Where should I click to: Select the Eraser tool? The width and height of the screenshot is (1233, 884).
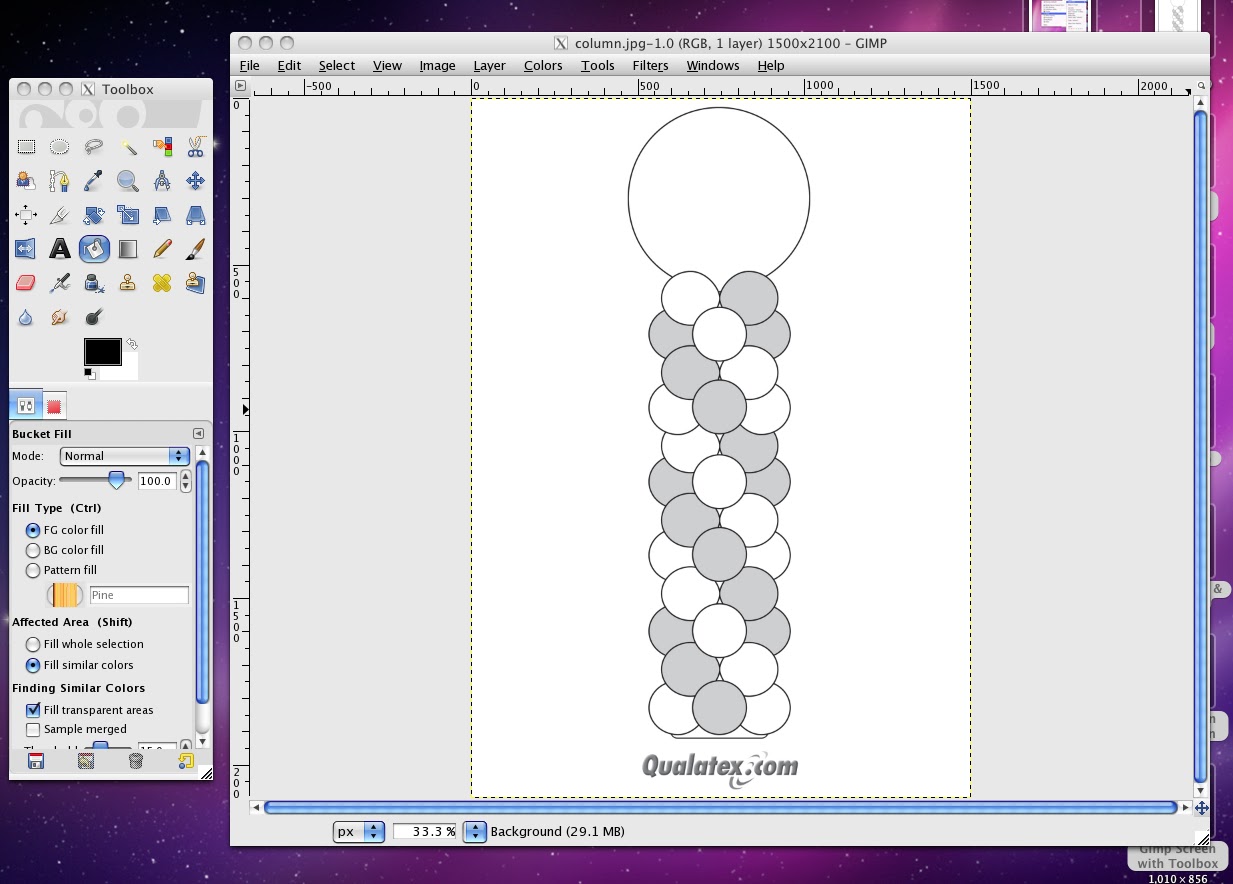tap(25, 283)
